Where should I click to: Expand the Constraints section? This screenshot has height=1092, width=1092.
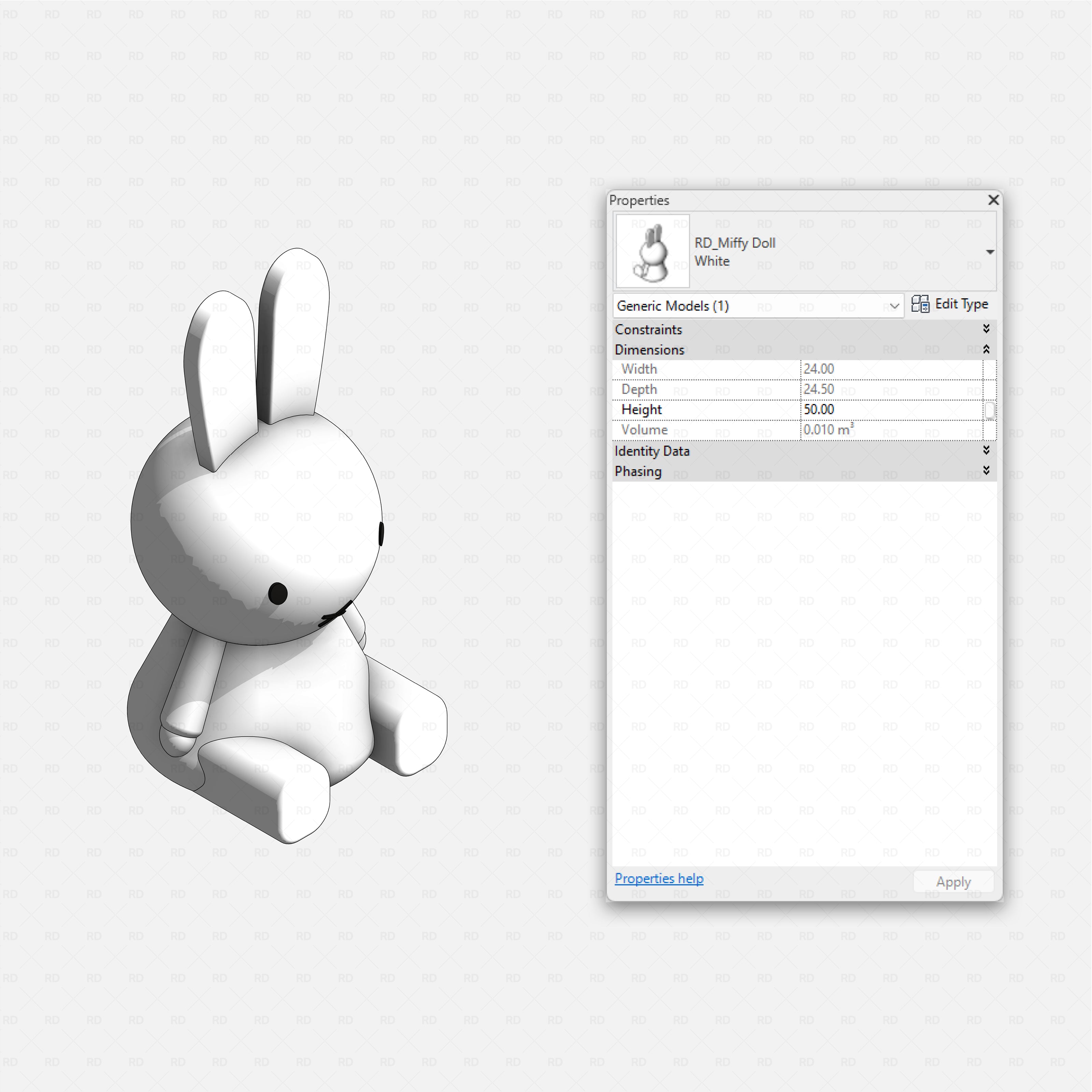(986, 329)
